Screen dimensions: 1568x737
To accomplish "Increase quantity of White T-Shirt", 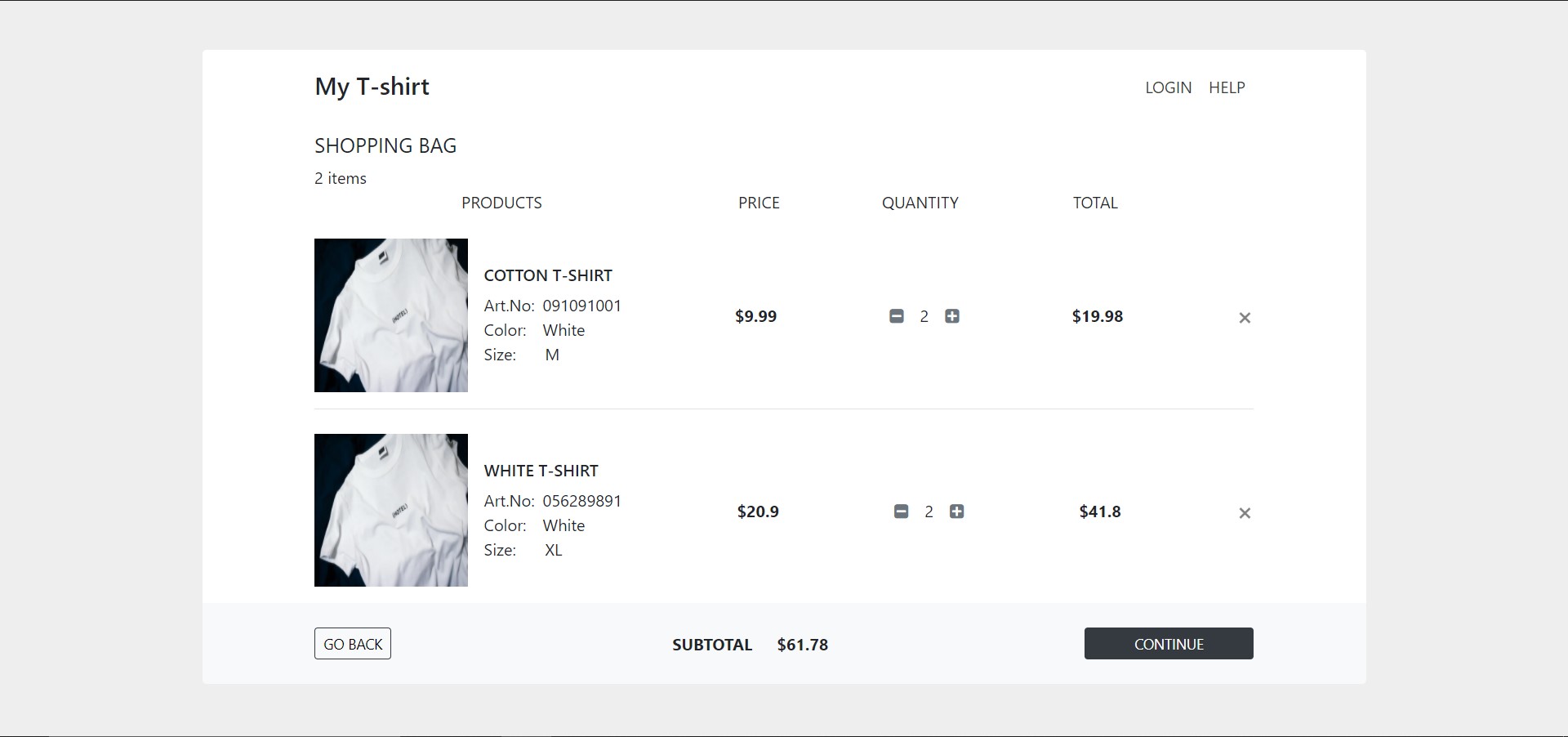I will tap(957, 511).
